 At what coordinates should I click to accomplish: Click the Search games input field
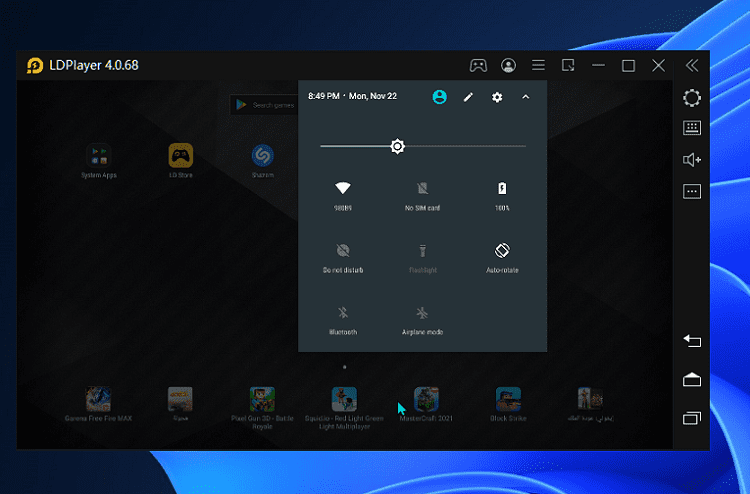click(x=264, y=105)
